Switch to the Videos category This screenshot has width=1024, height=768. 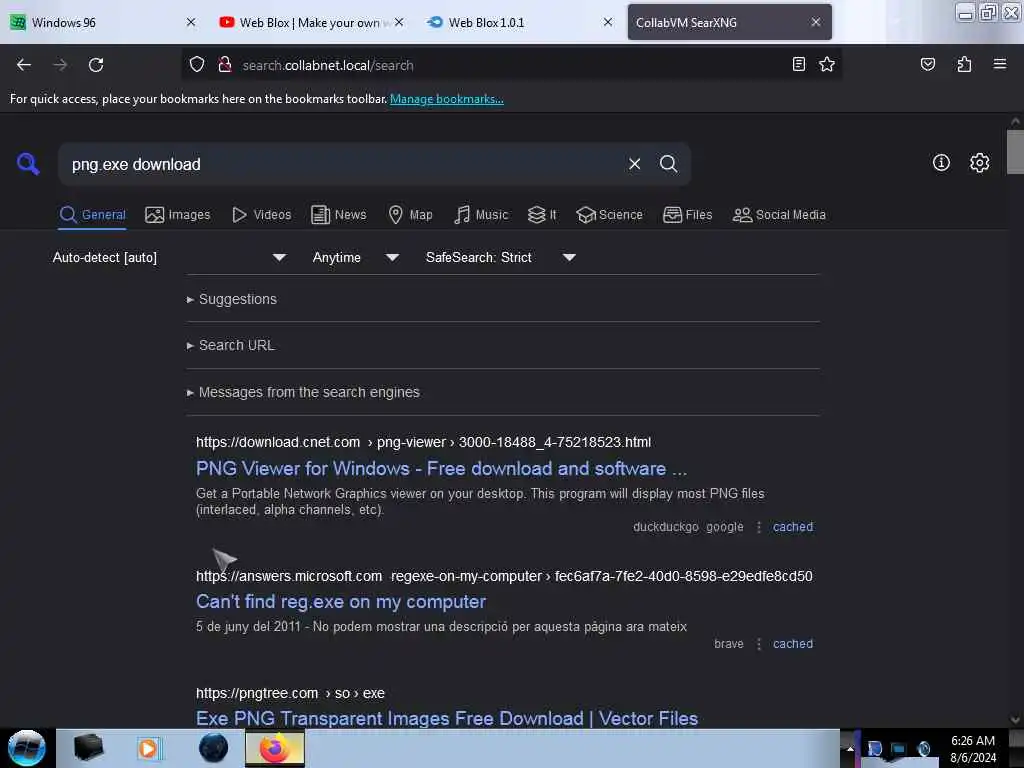pyautogui.click(x=261, y=215)
